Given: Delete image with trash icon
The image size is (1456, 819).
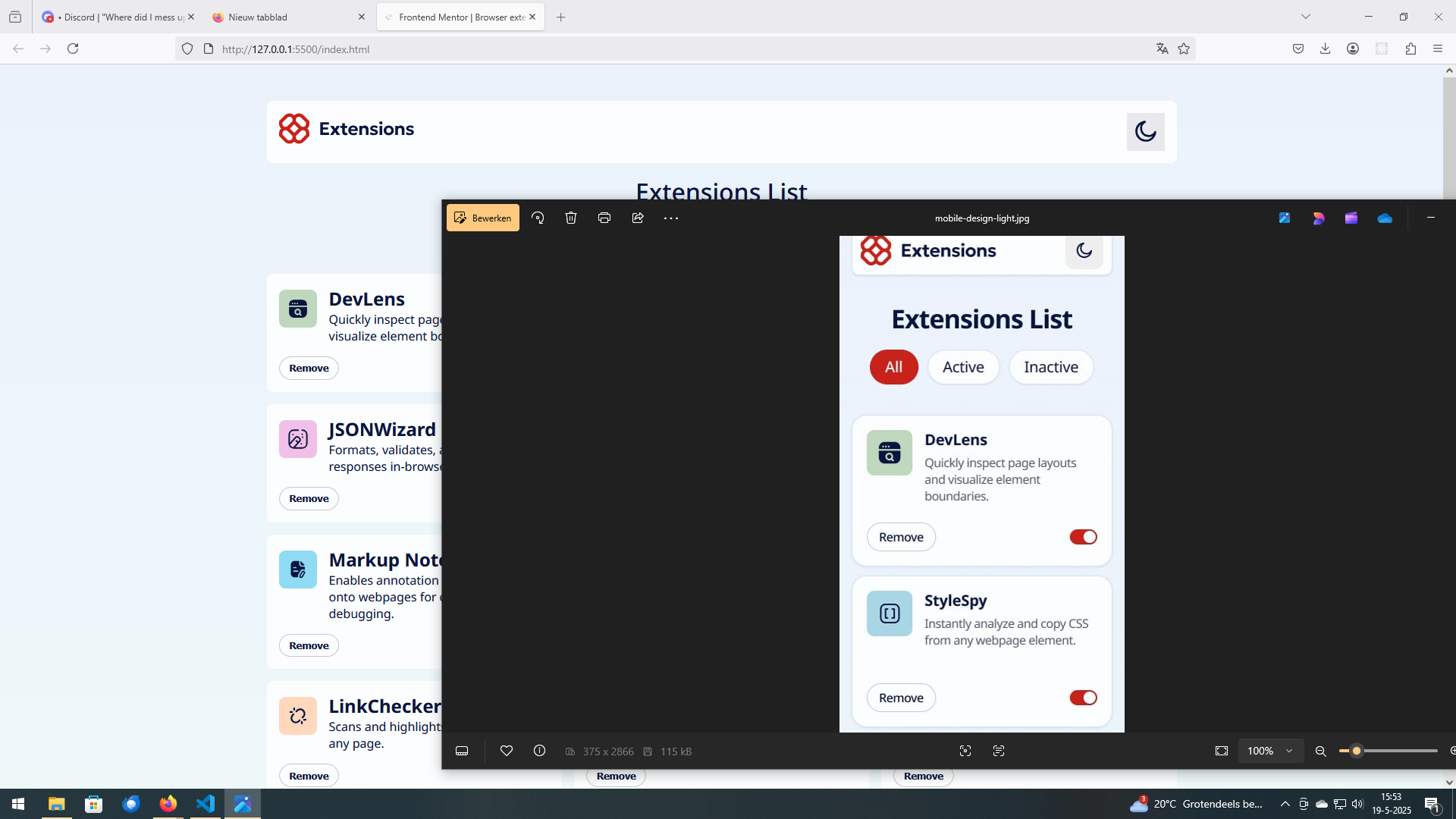Looking at the screenshot, I should tap(571, 218).
